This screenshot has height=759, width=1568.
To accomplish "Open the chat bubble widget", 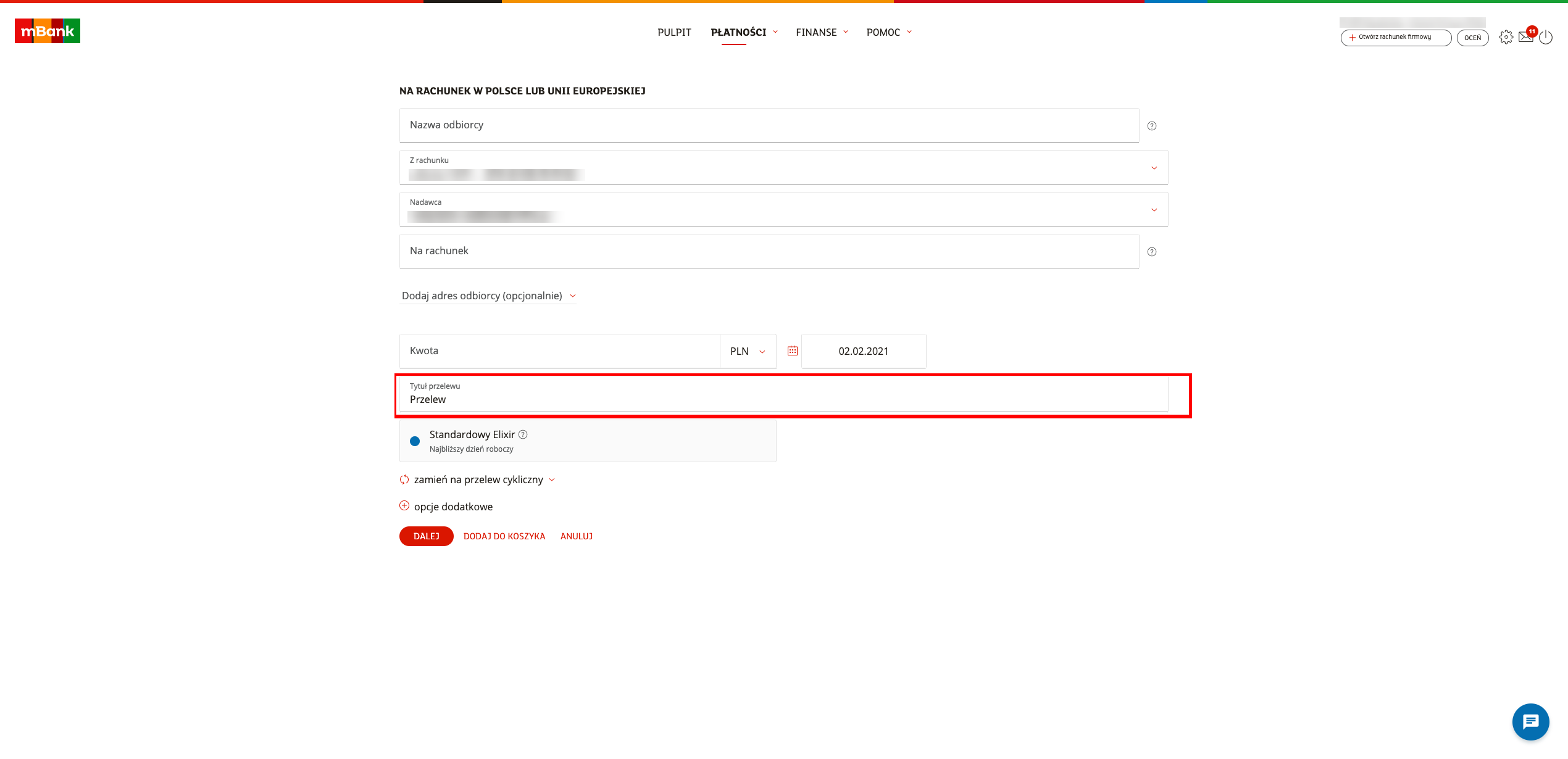I will pos(1530,721).
